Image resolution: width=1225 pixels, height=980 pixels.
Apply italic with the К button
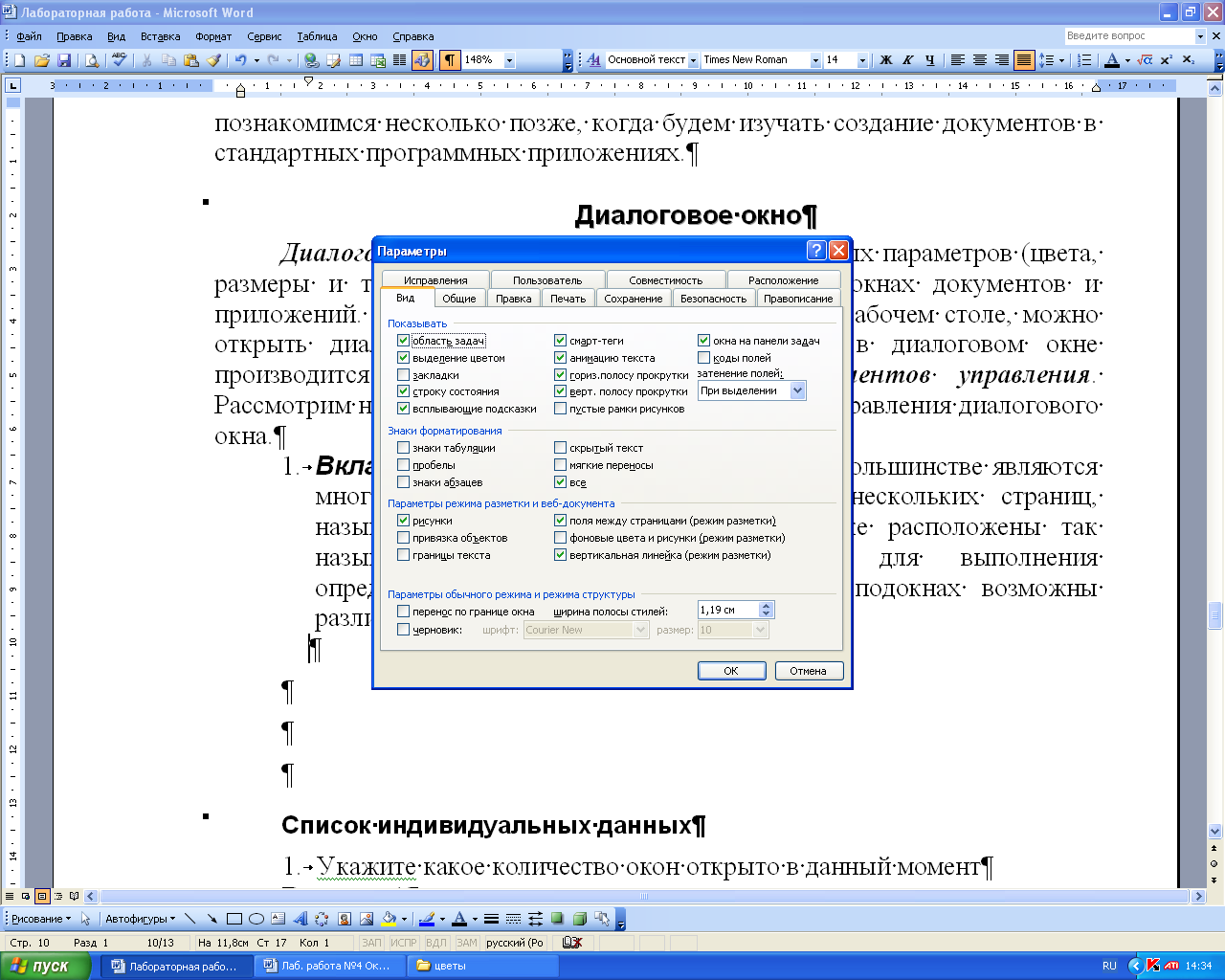[908, 60]
